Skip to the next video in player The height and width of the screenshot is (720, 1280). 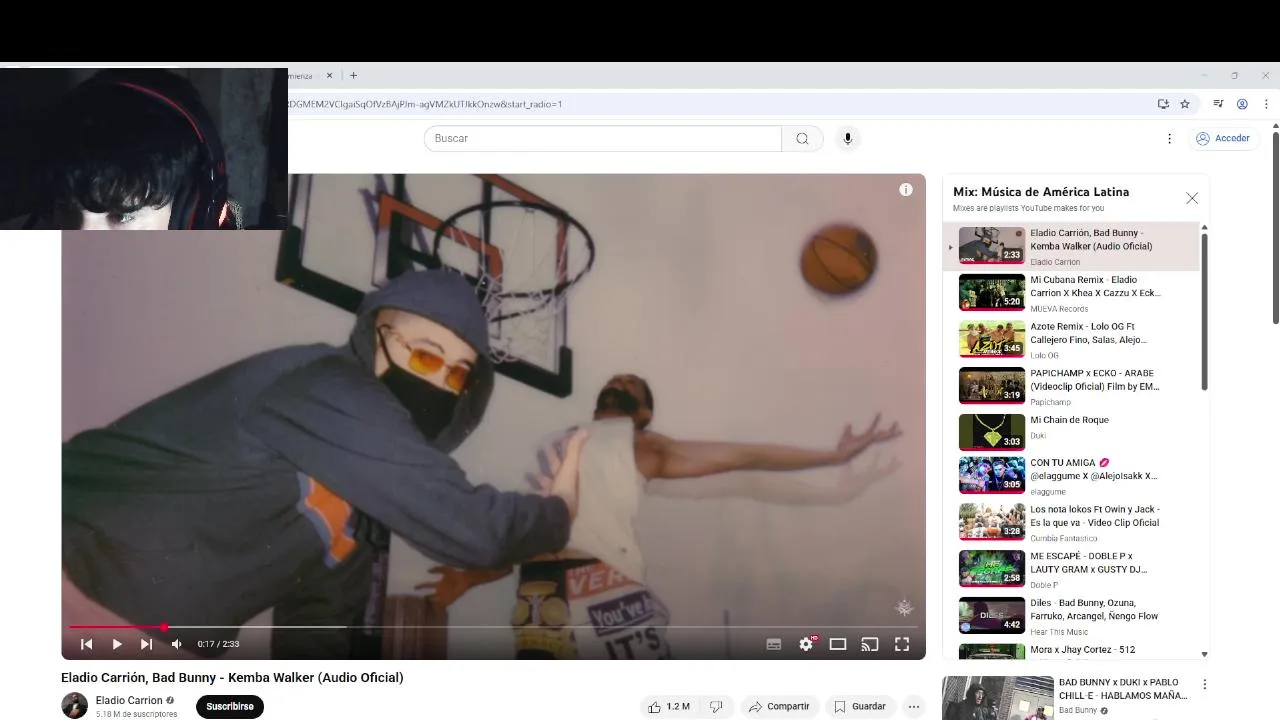pos(146,644)
